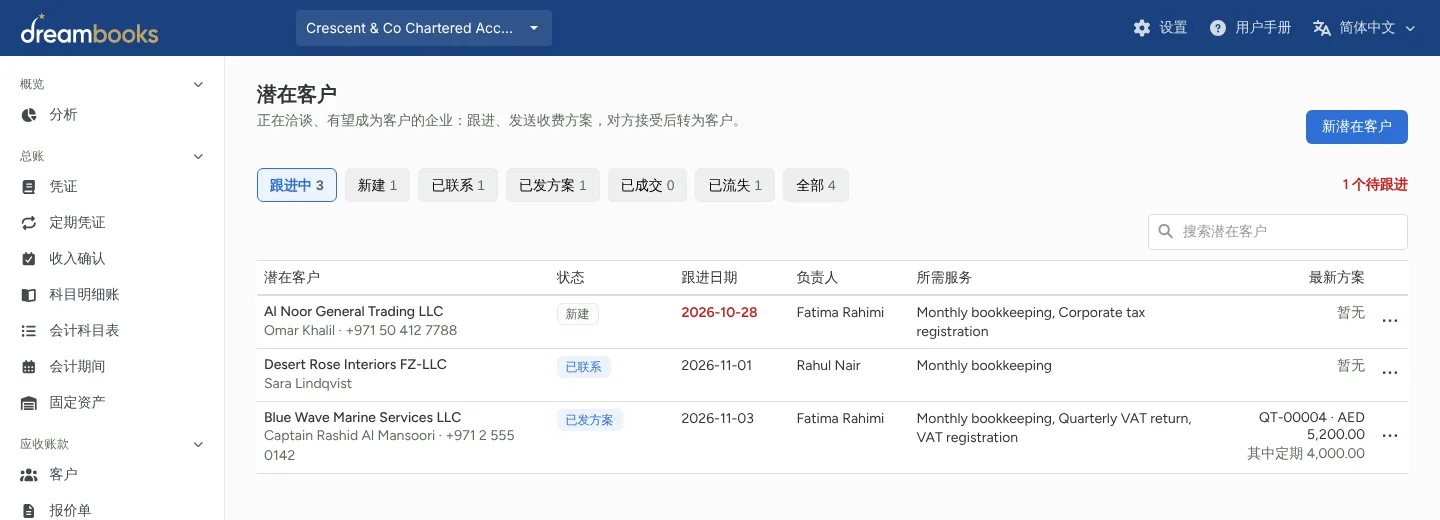The height and width of the screenshot is (520, 1440).
Task: Click the search magnifier icon
Action: [1165, 231]
